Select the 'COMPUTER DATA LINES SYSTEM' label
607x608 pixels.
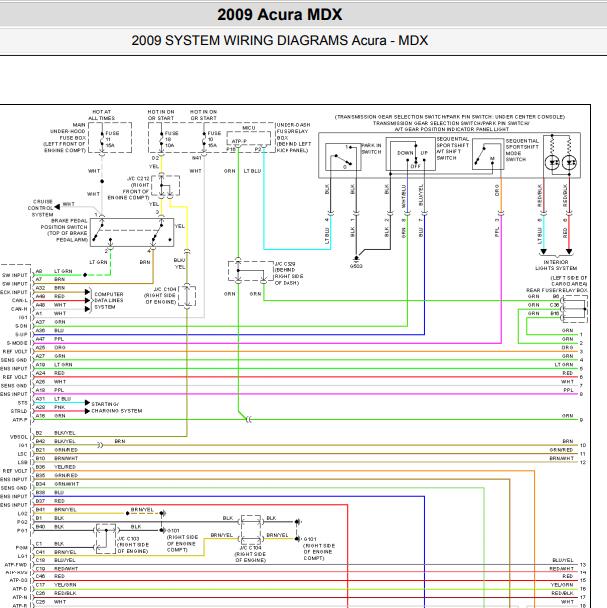109,301
